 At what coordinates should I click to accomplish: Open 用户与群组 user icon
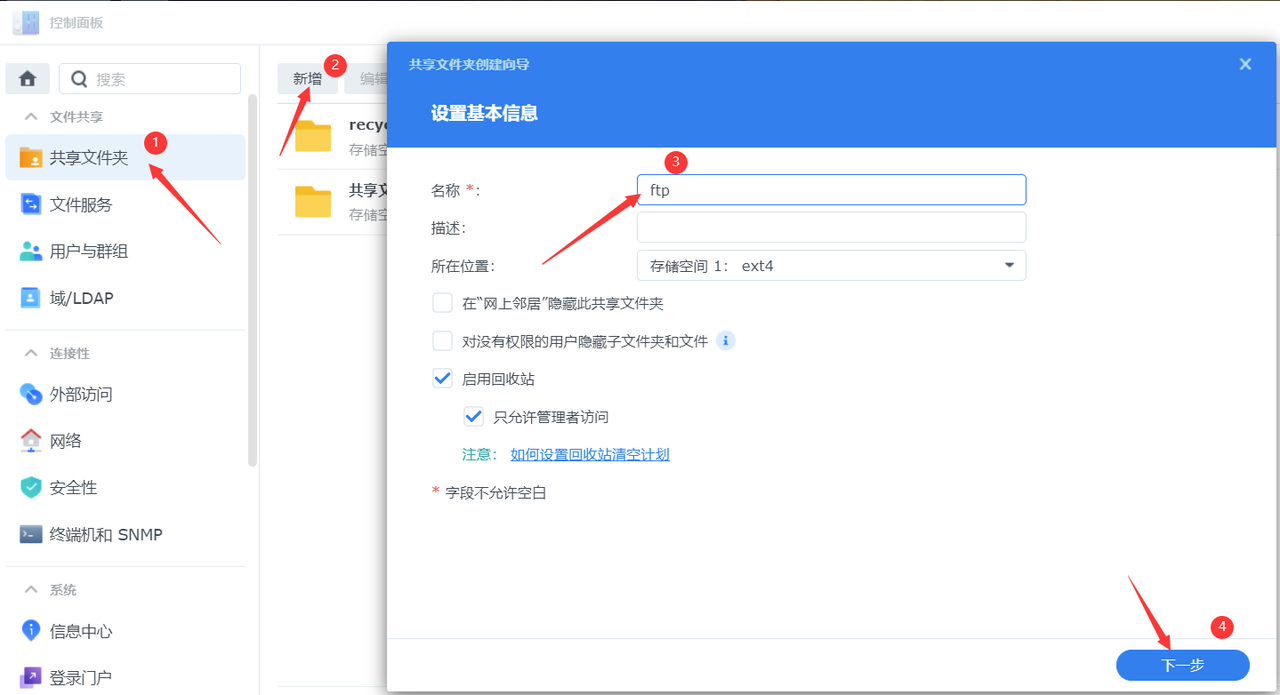(31, 252)
